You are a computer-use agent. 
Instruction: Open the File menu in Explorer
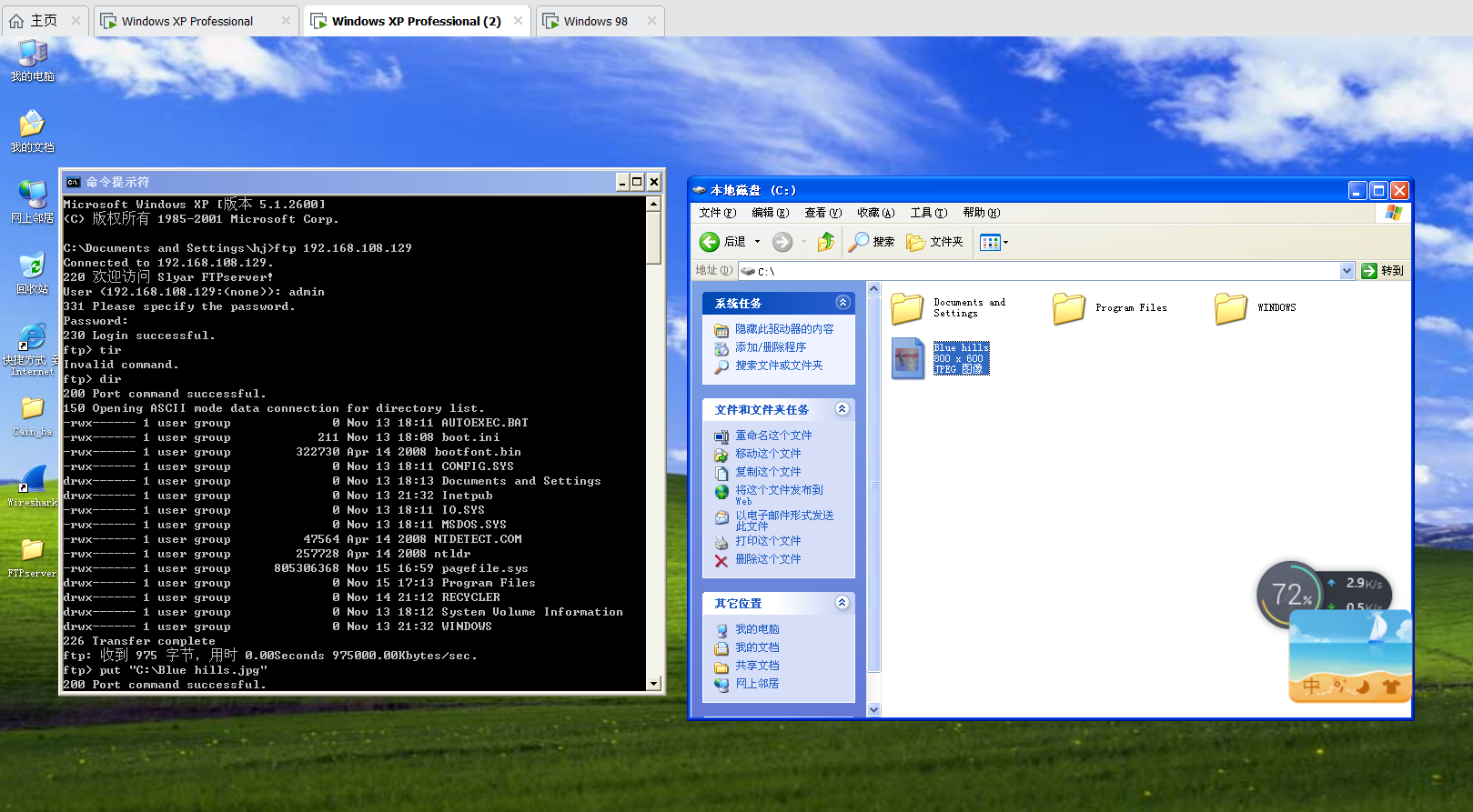click(x=717, y=213)
